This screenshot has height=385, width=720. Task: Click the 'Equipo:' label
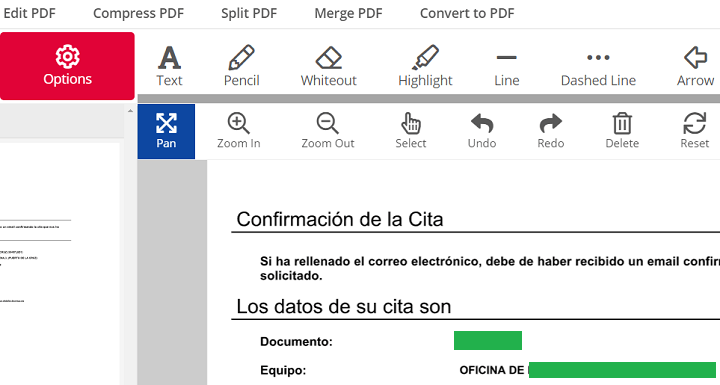(x=283, y=370)
